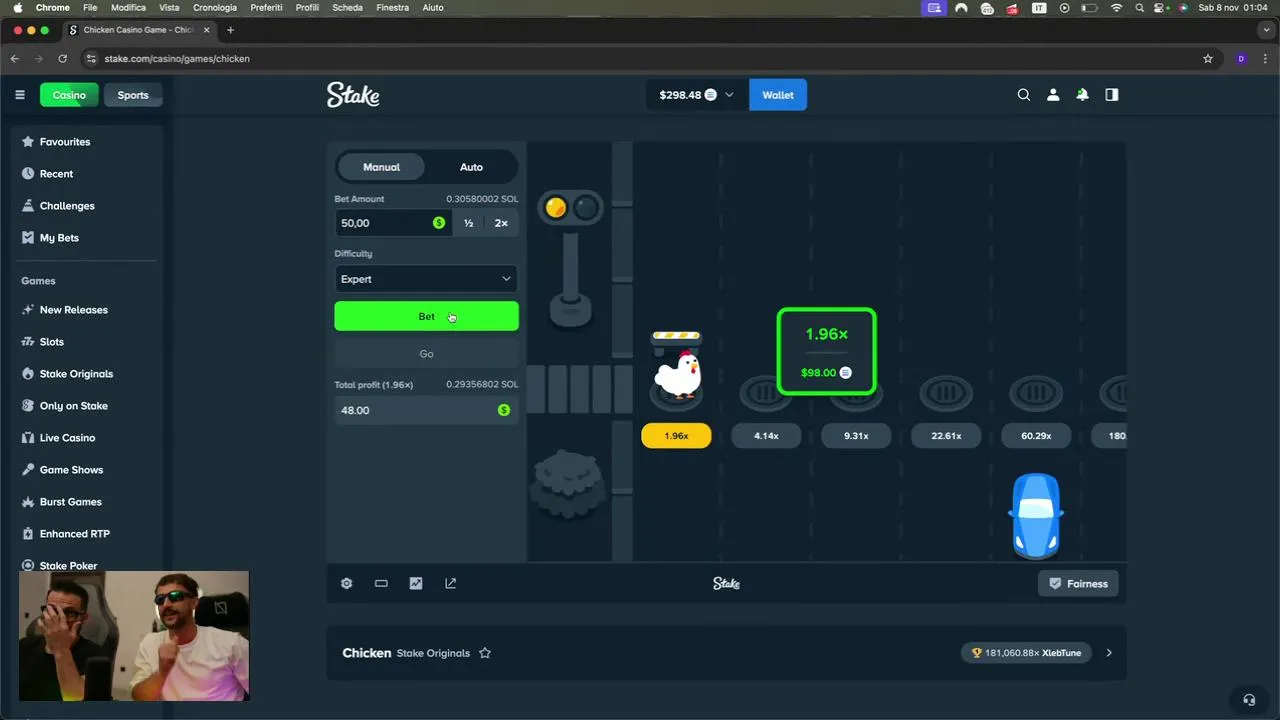Image resolution: width=1280 pixels, height=720 pixels.
Task: Click the browser address bar URL
Action: (x=177, y=59)
